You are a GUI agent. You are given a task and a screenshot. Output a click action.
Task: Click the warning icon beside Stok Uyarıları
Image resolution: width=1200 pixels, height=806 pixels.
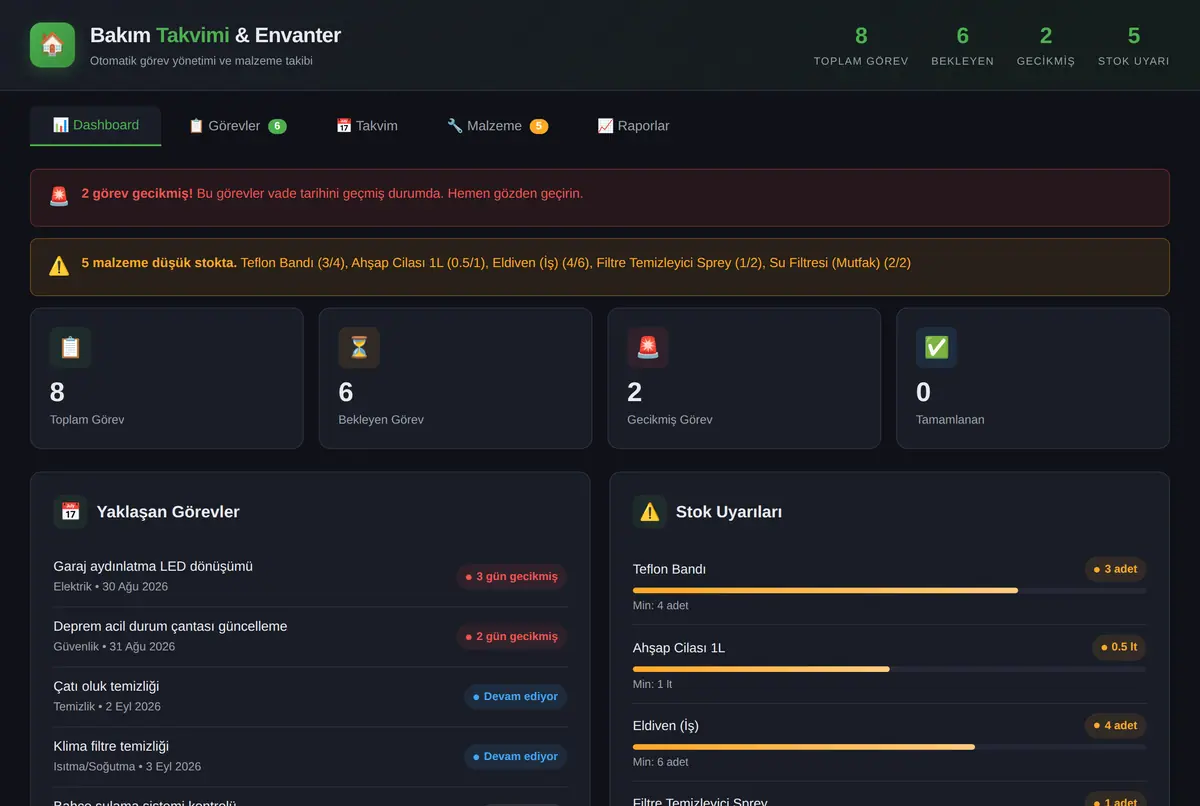pos(650,512)
